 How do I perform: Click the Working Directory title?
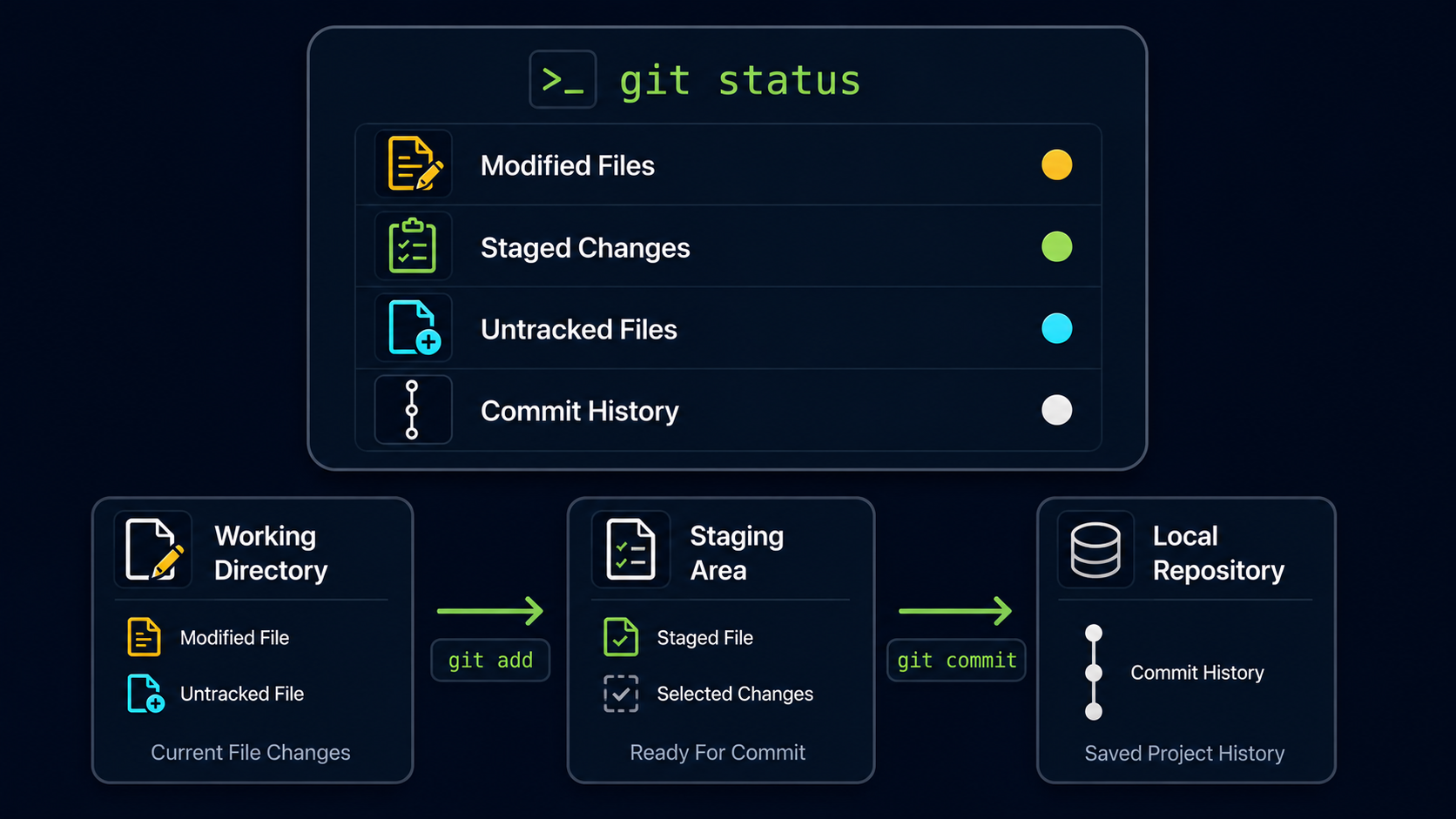point(271,553)
